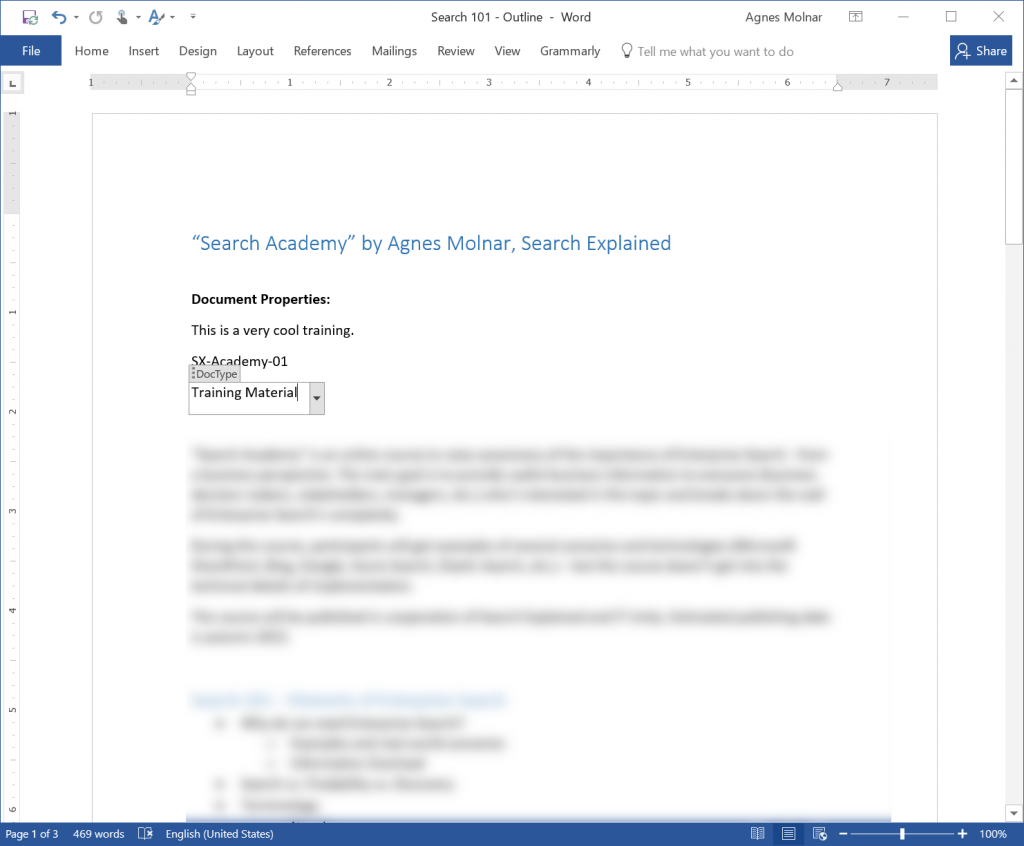Open dropdown next to 'A' brush icon
The height and width of the screenshot is (846, 1024).
pyautogui.click(x=172, y=17)
